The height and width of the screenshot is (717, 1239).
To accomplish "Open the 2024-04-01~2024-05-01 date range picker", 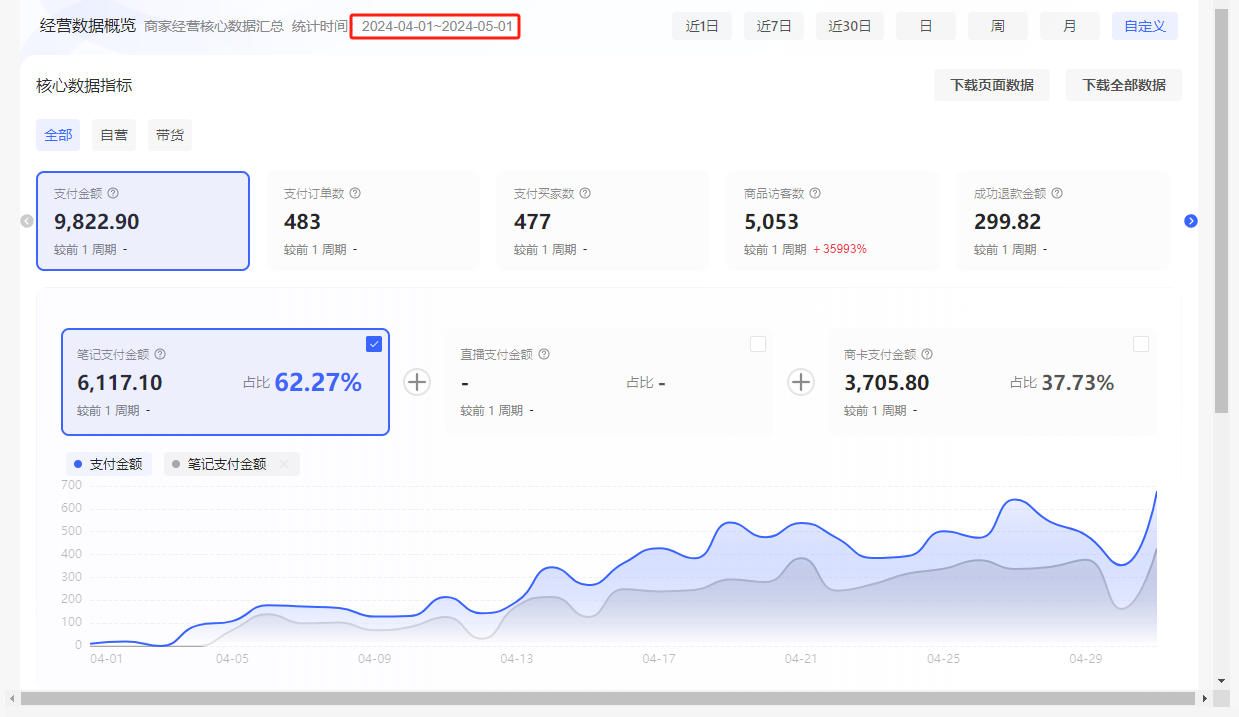I will (x=436, y=26).
